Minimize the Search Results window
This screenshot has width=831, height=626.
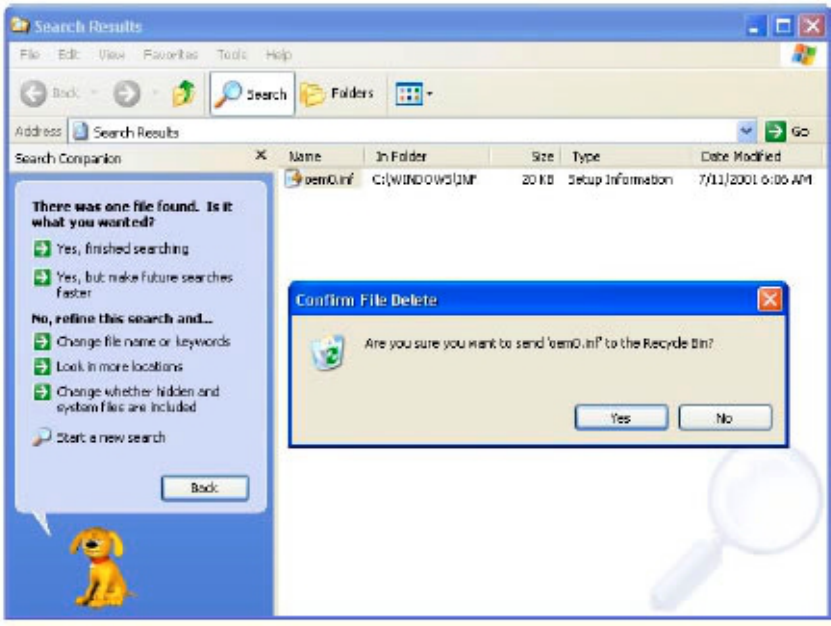[x=755, y=26]
